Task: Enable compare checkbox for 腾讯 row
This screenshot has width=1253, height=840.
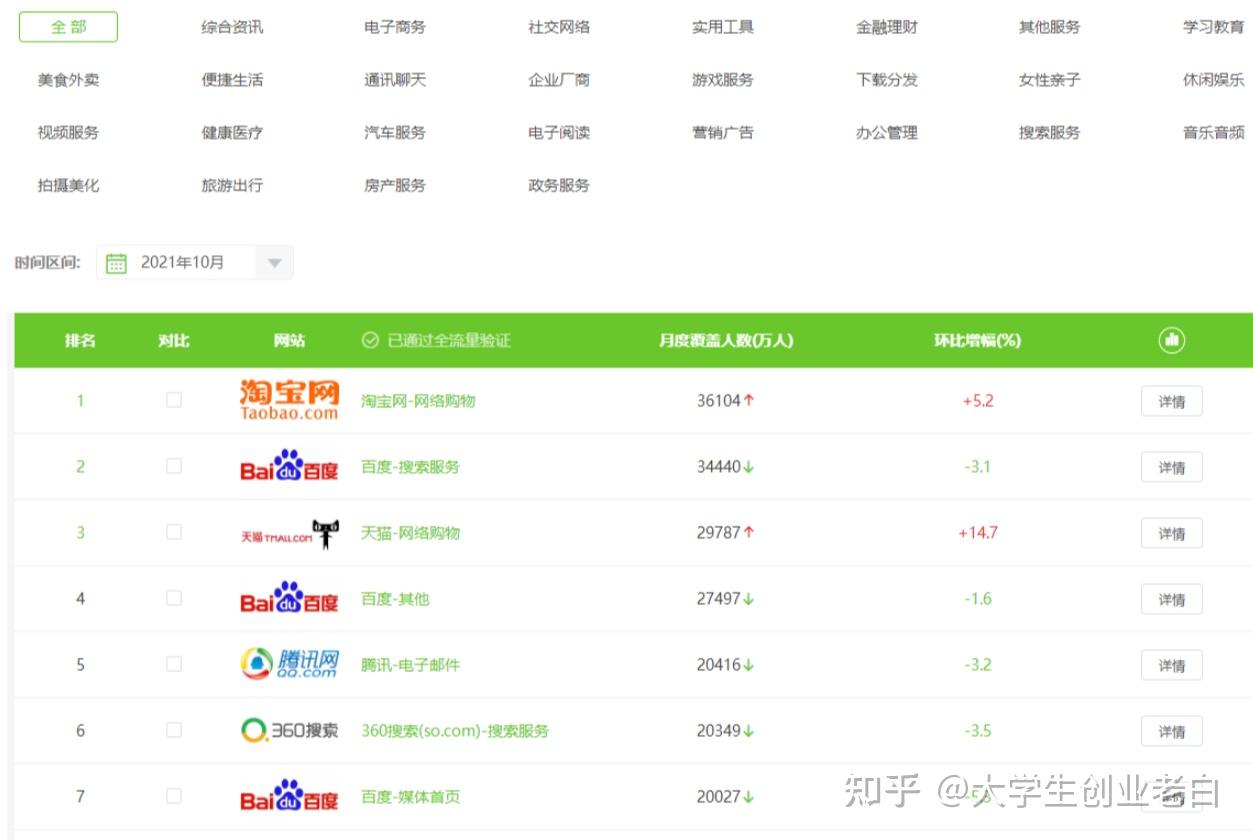Action: click(174, 664)
